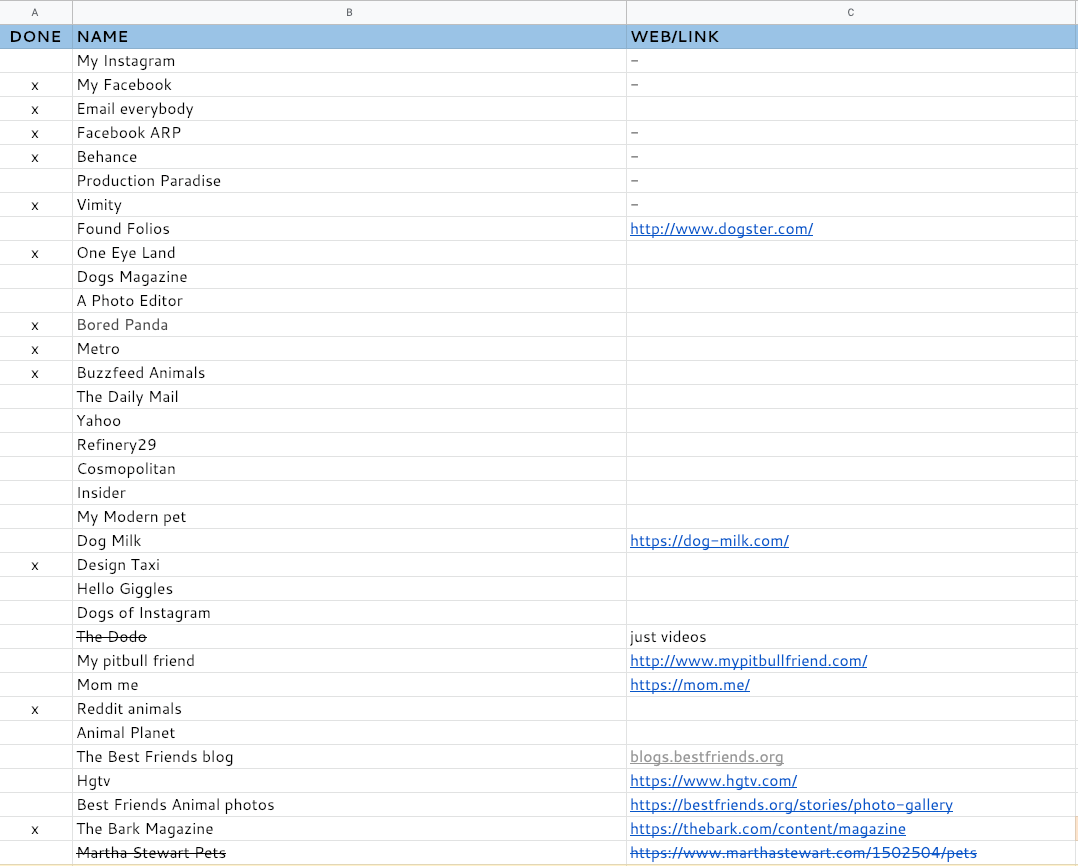Select the 'My Instagram' cell
This screenshot has width=1078, height=866.
pyautogui.click(x=349, y=60)
